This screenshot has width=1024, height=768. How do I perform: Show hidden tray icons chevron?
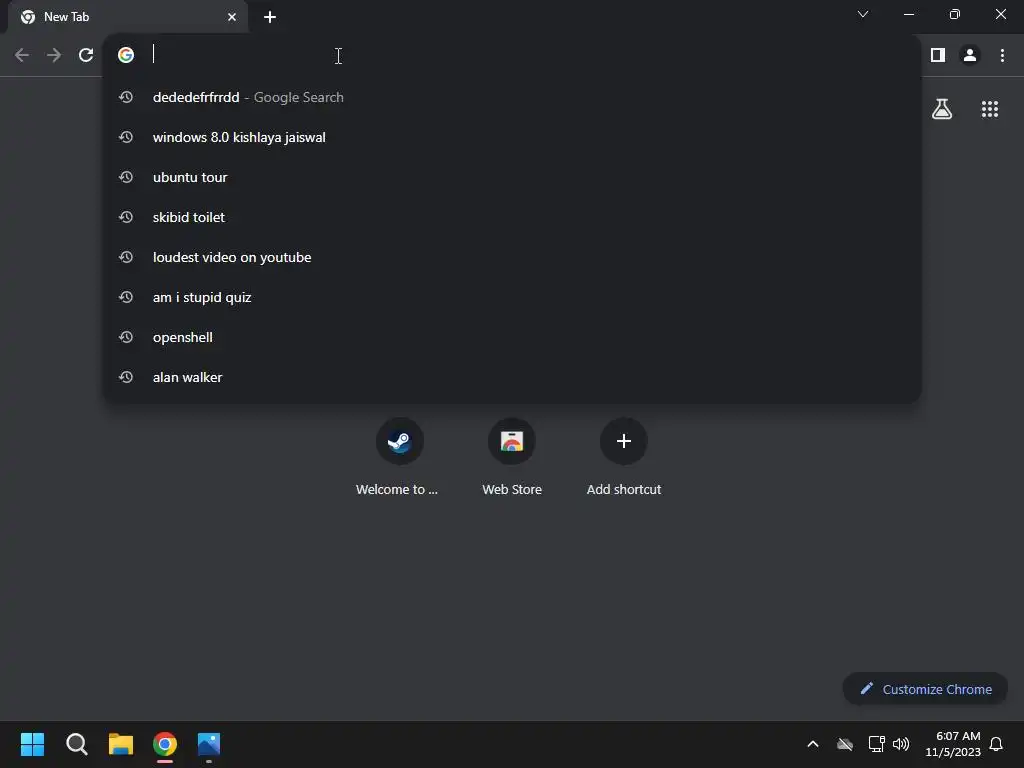tap(813, 744)
